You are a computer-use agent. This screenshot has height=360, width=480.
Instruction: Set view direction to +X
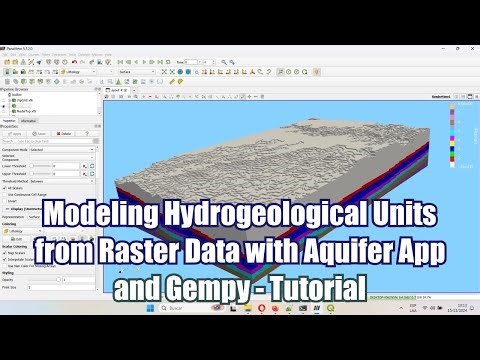(x=204, y=72)
